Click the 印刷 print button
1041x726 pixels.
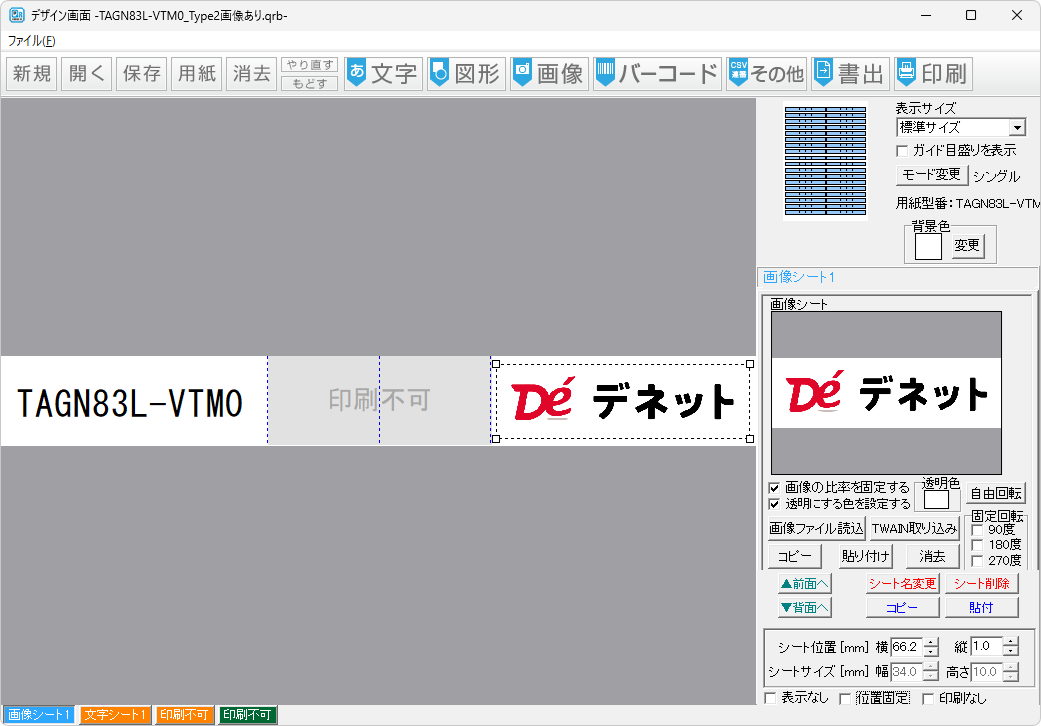coord(933,73)
